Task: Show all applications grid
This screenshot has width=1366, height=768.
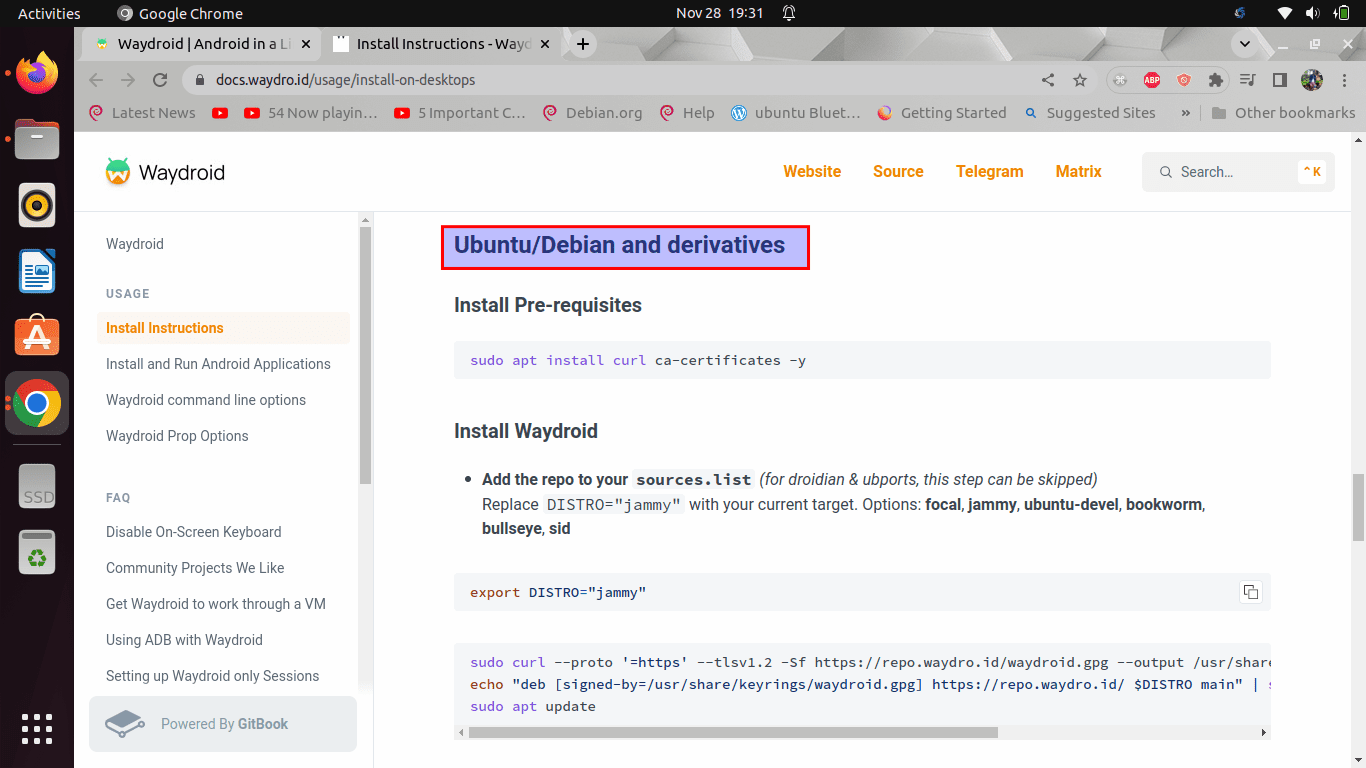Action: point(37,728)
